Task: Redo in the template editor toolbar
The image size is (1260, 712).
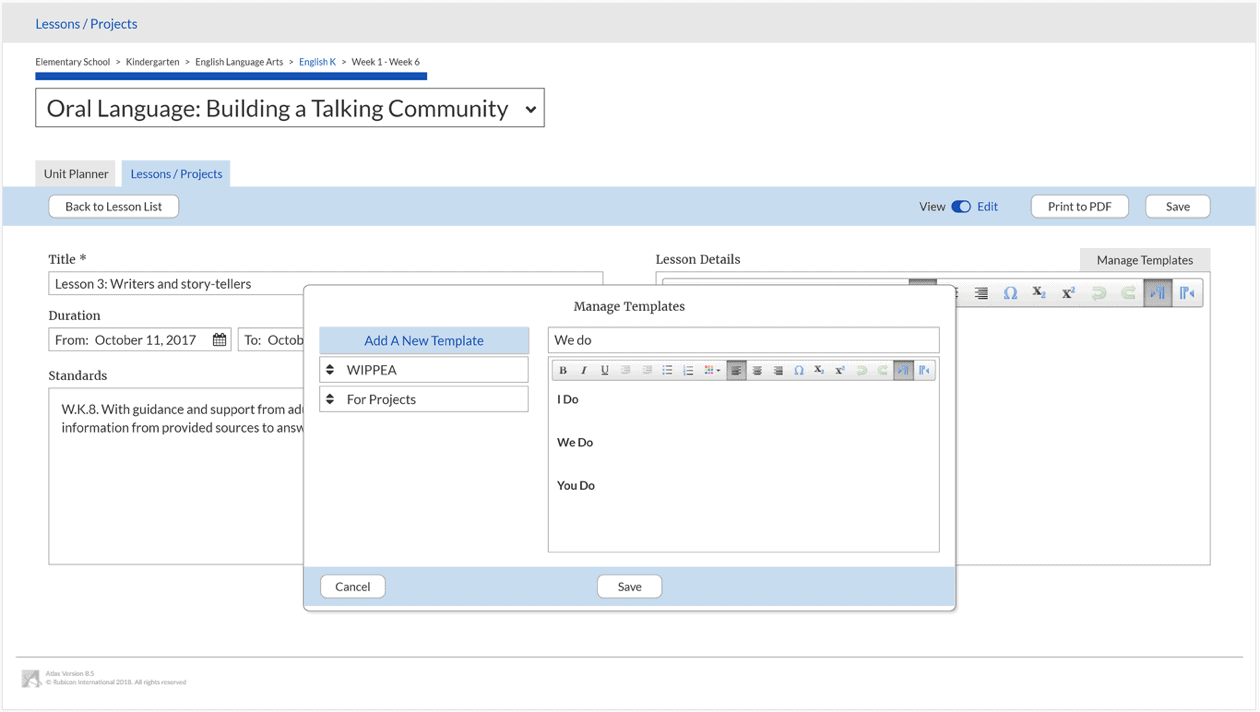Action: [x=882, y=370]
